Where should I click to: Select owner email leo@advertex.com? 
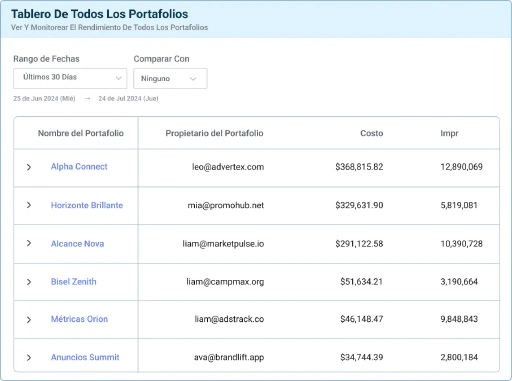click(x=228, y=167)
